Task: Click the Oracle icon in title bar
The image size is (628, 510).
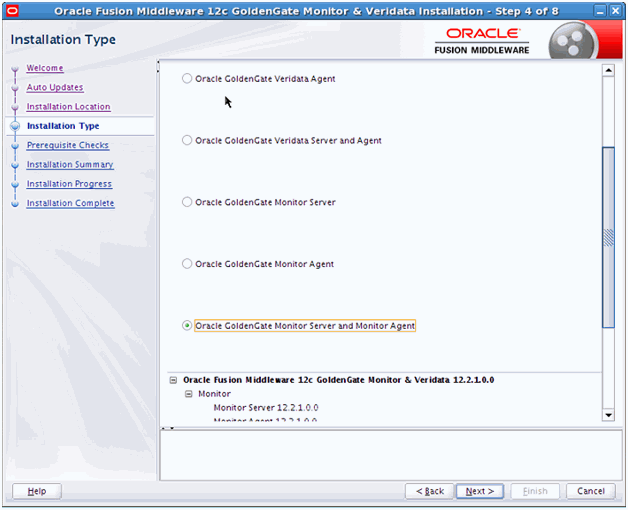Action: [x=12, y=10]
